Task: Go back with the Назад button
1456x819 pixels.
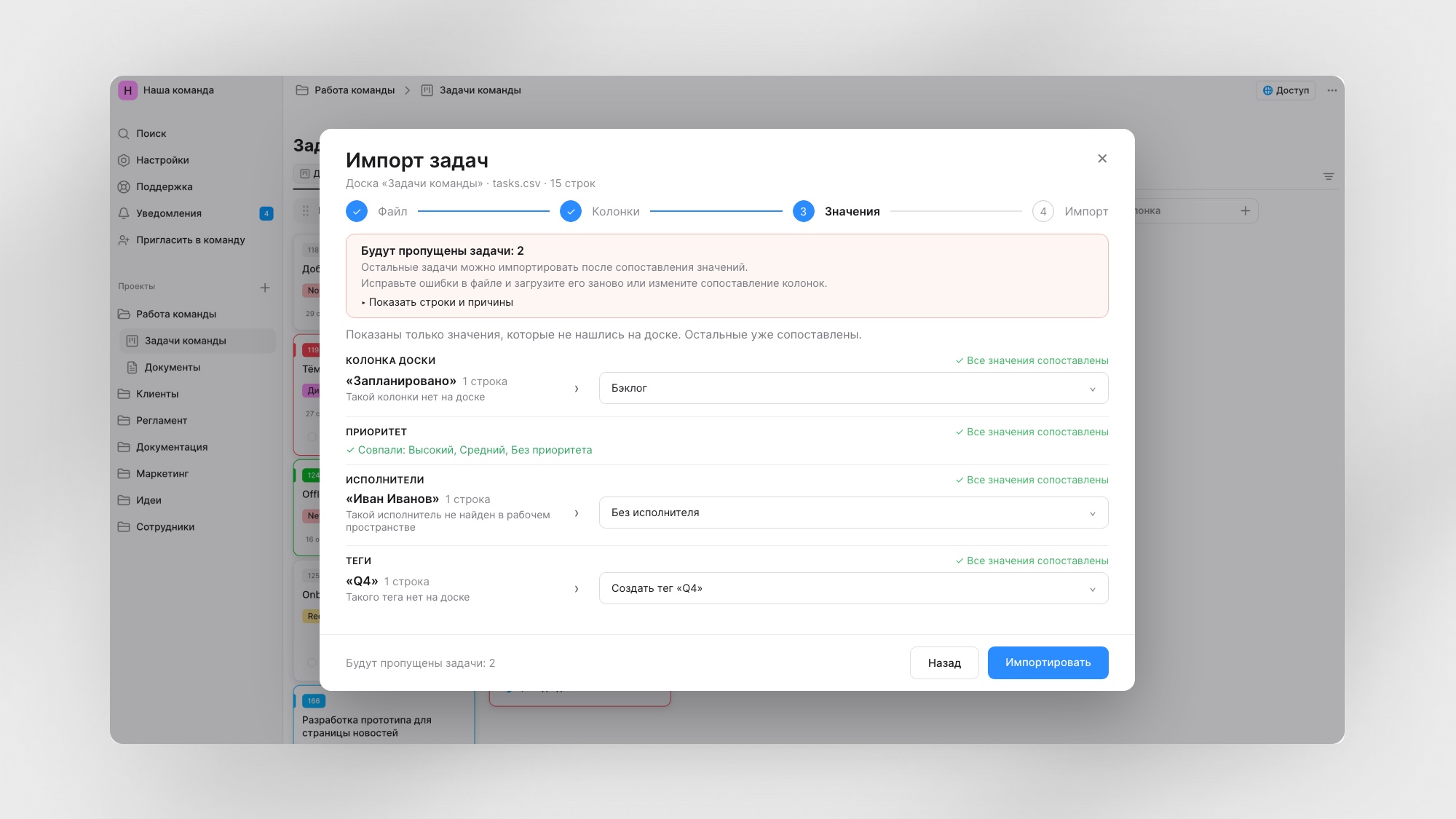Action: [x=944, y=662]
